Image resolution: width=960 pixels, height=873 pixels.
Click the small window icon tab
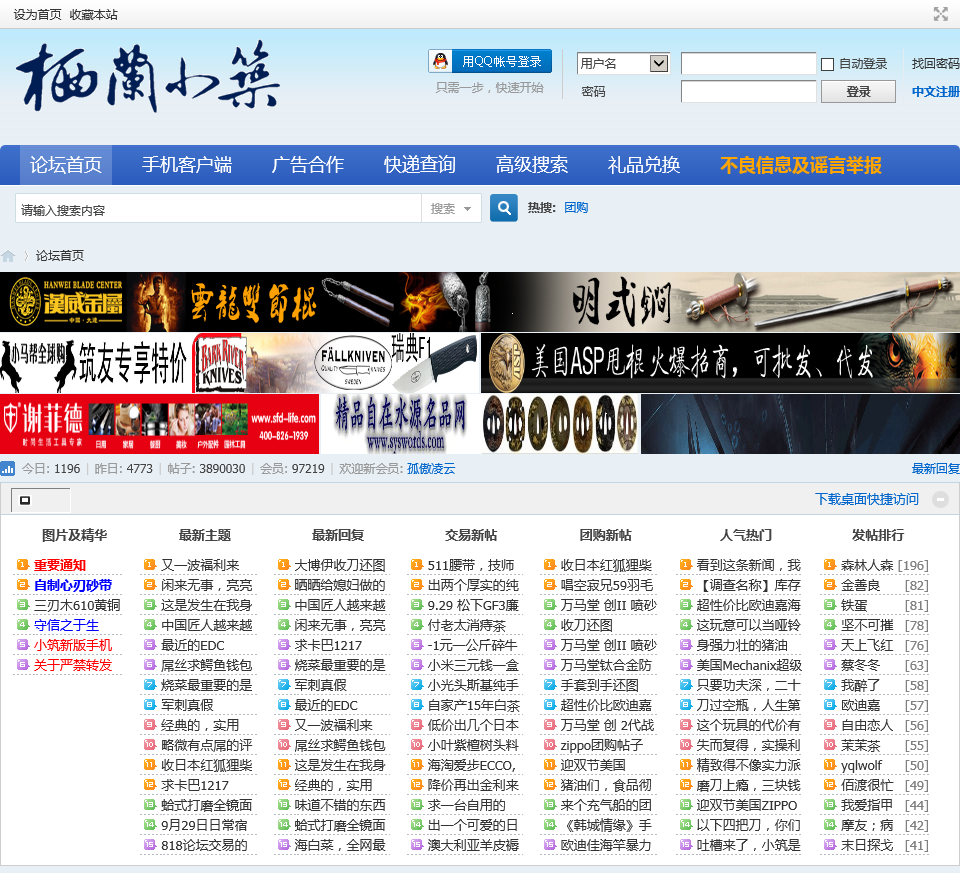(25, 500)
